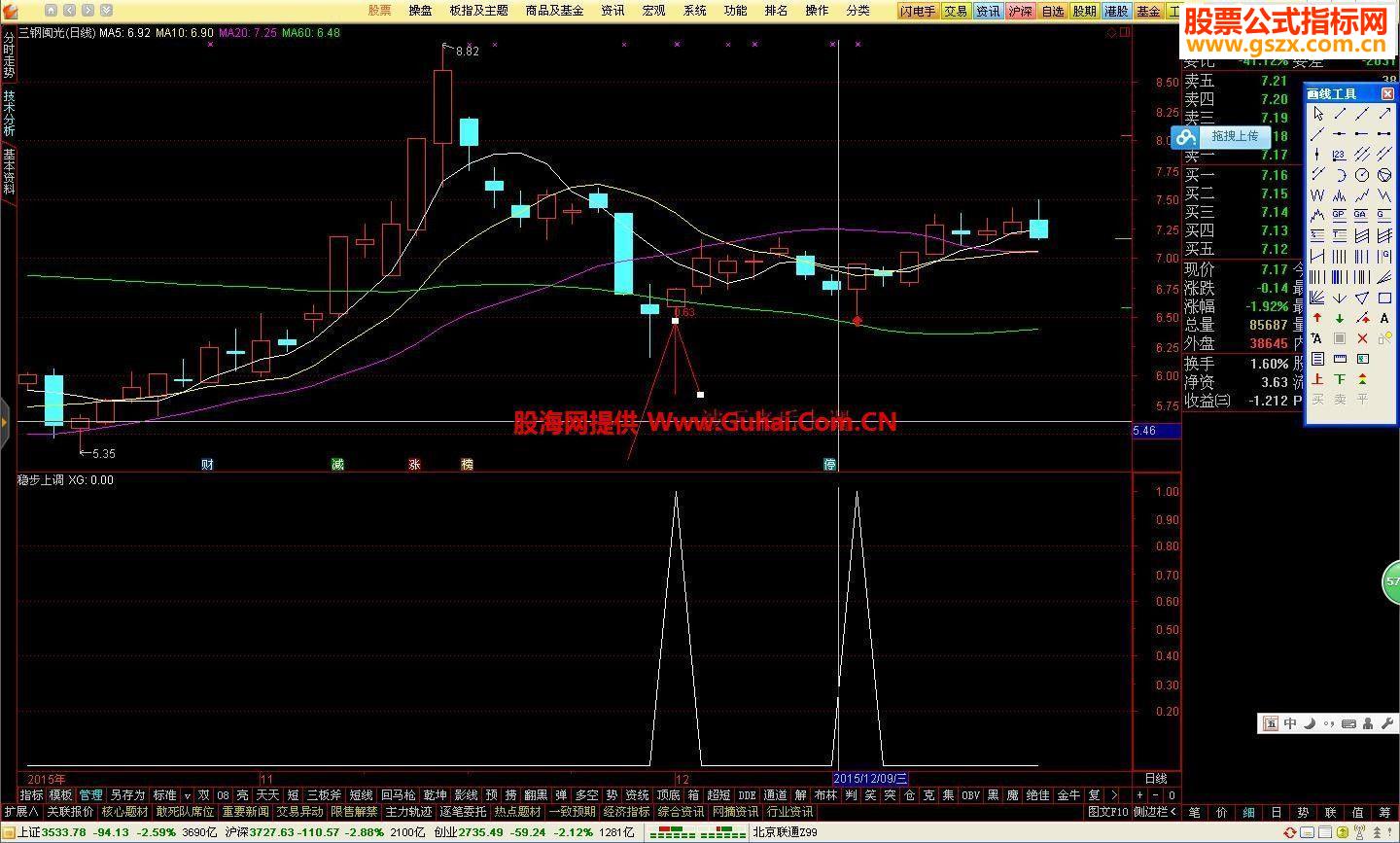Image resolution: width=1400 pixels, height=843 pixels.
Task: Select the 123 numbered line tool
Action: pyautogui.click(x=1340, y=154)
